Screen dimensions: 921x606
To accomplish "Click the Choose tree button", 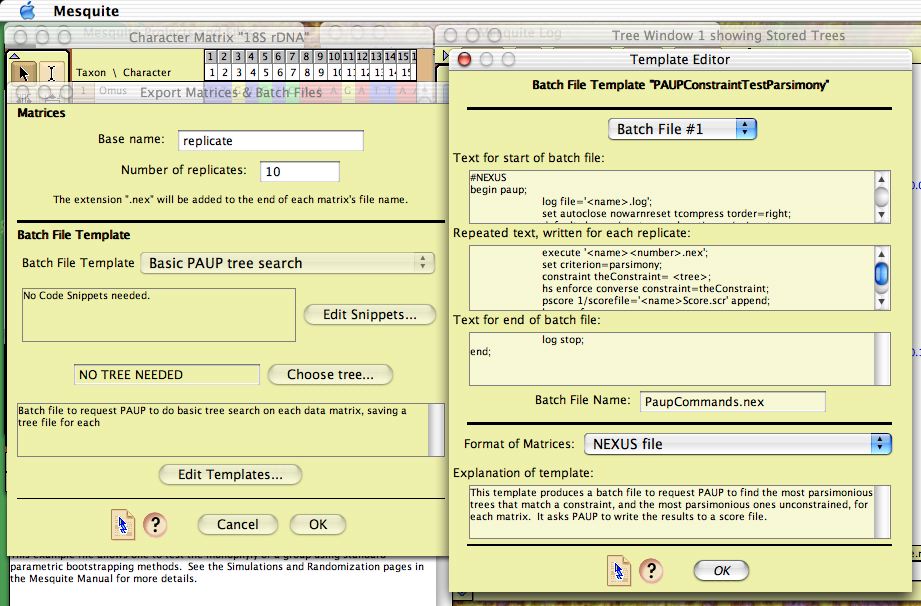I will point(330,375).
